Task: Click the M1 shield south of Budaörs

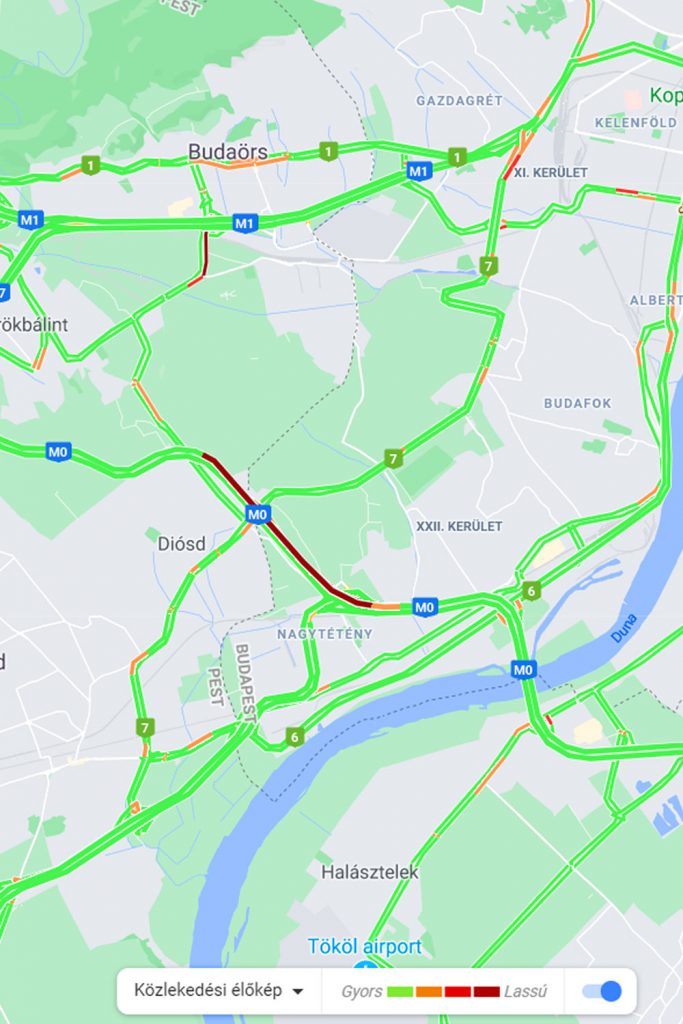Action: (244, 223)
